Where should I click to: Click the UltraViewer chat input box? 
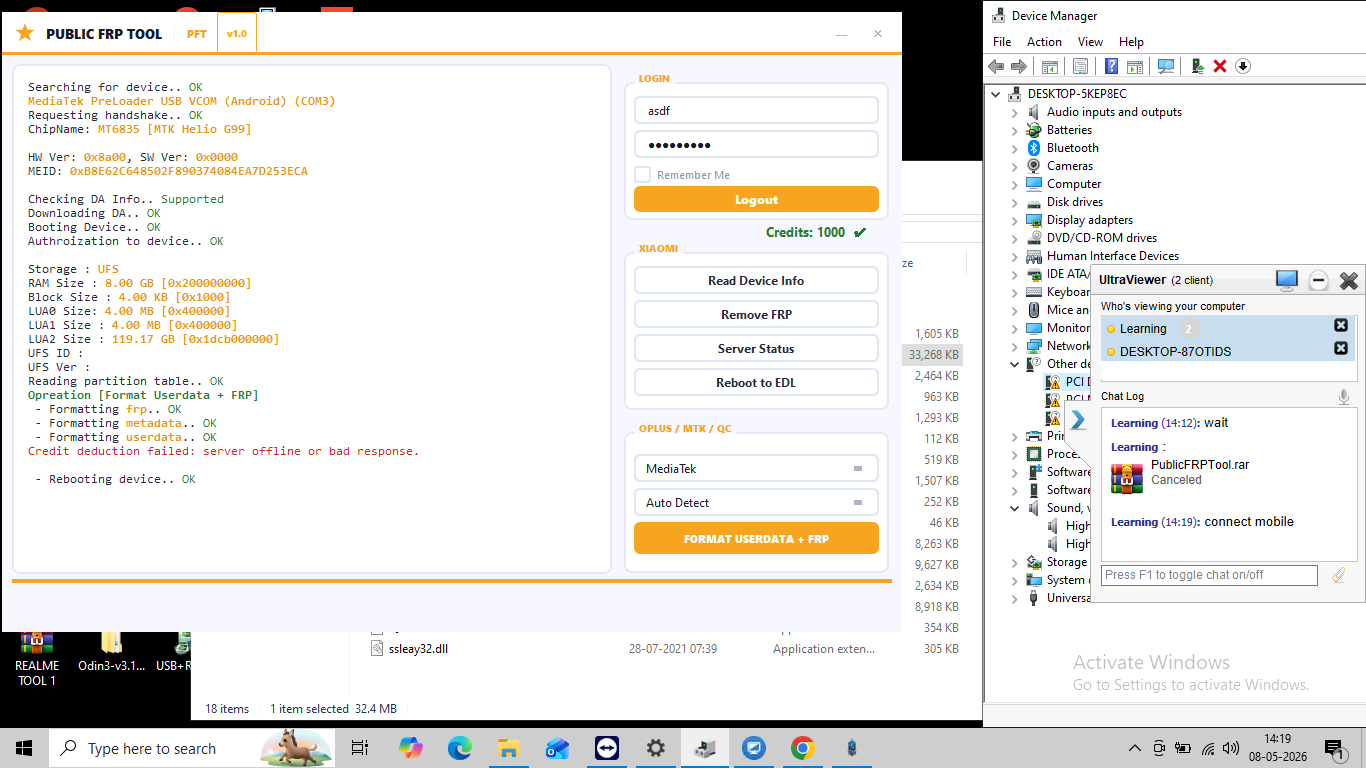tap(1209, 575)
